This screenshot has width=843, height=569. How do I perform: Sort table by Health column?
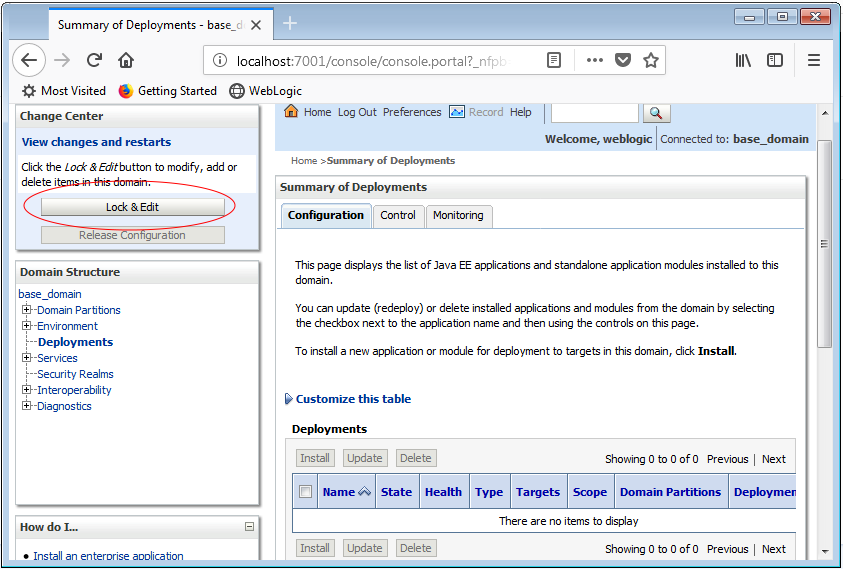[x=443, y=492]
